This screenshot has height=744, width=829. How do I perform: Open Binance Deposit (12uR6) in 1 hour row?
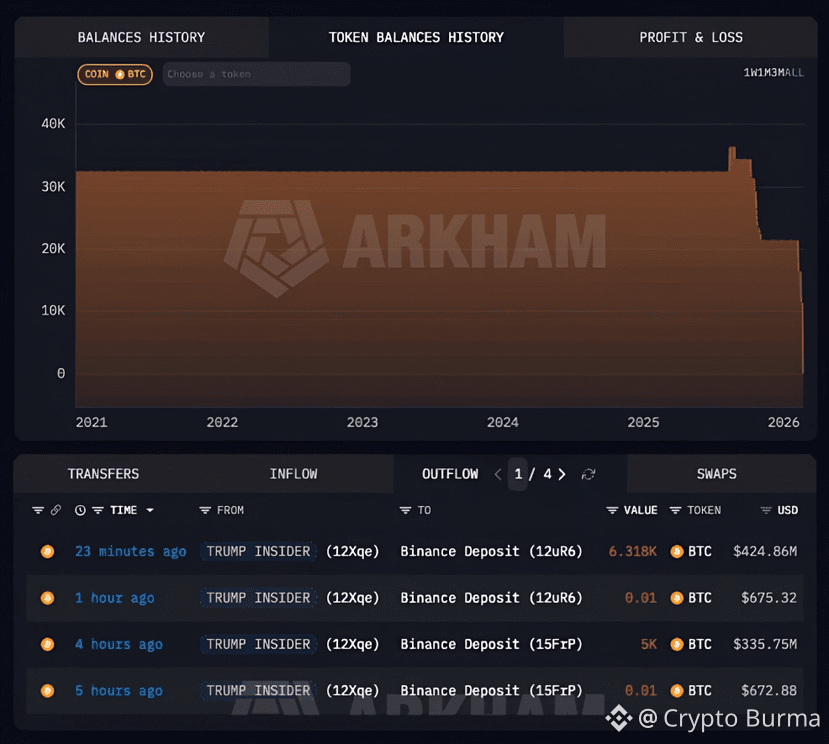(491, 598)
